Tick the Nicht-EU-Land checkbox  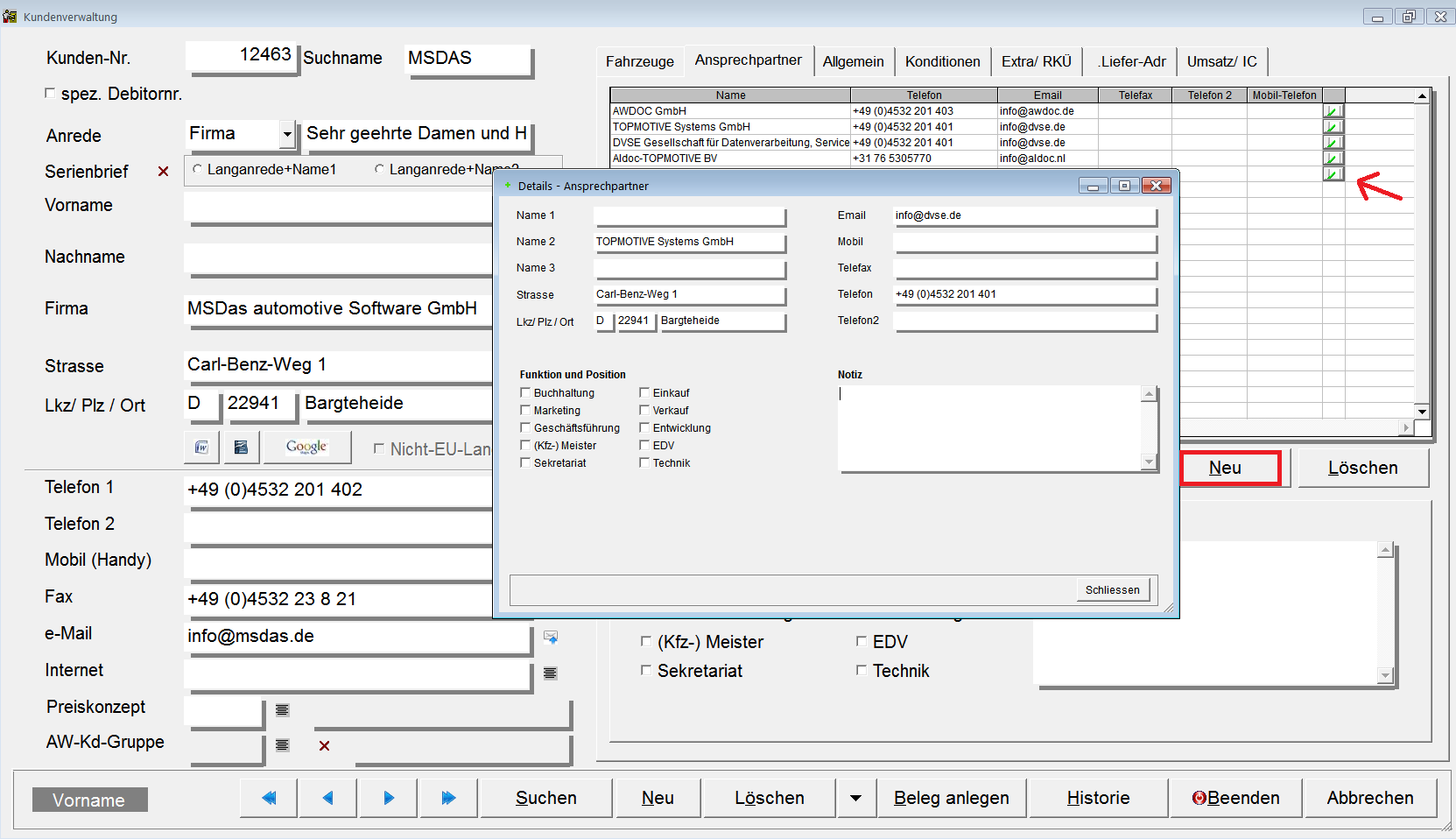379,448
